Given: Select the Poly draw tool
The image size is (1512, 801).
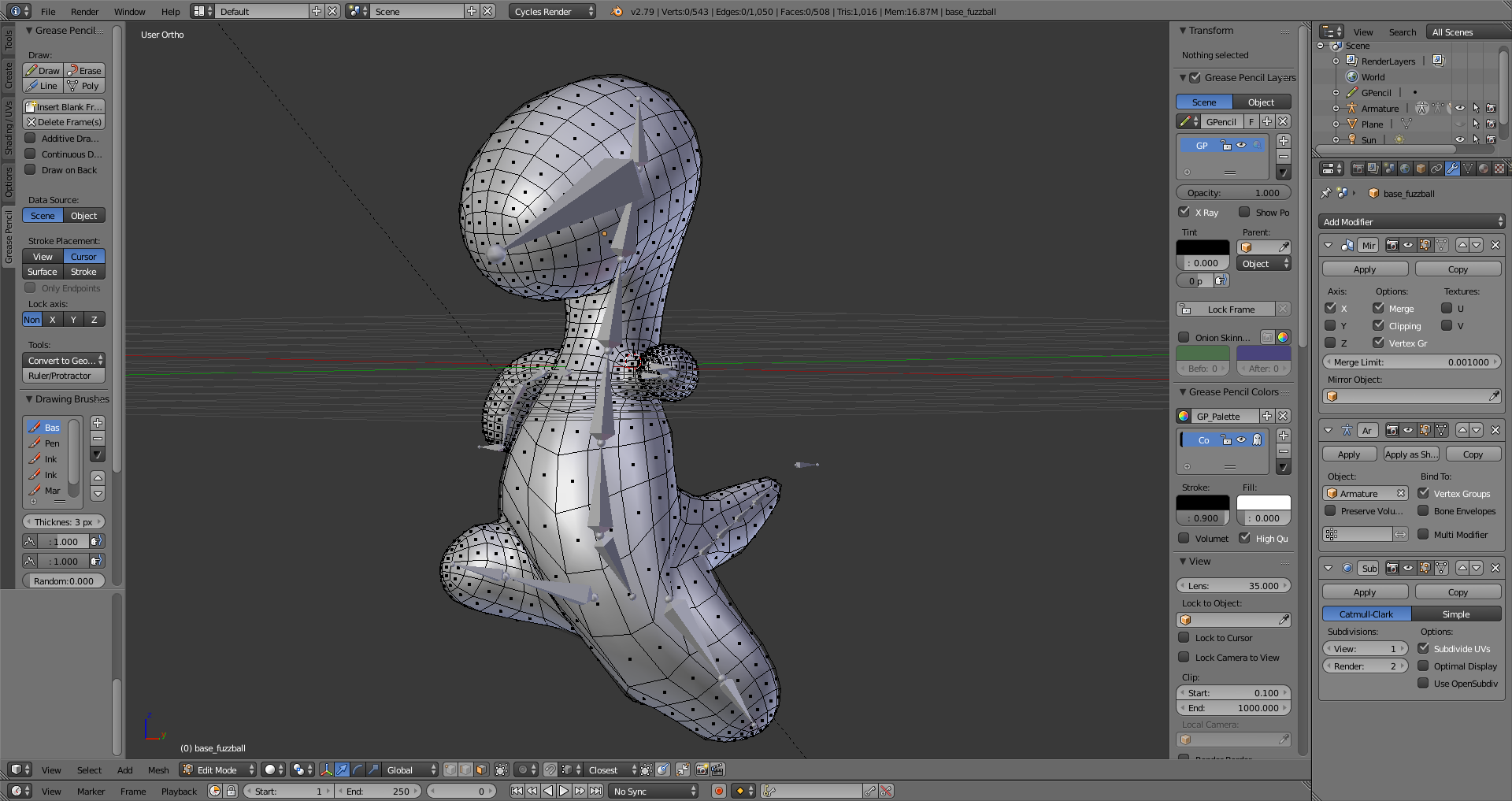Looking at the screenshot, I should [84, 86].
